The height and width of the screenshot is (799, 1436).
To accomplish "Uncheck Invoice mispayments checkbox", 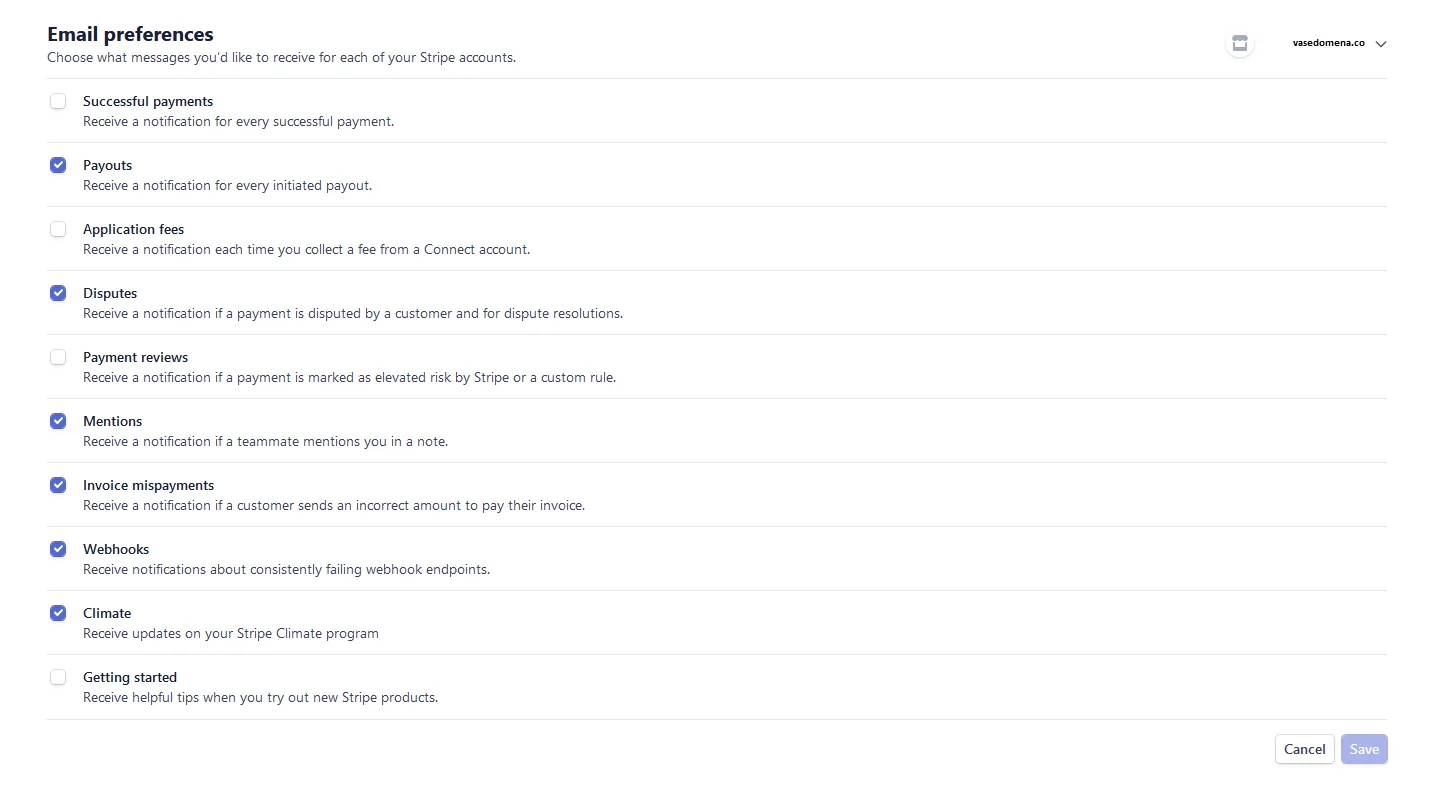I will (58, 485).
